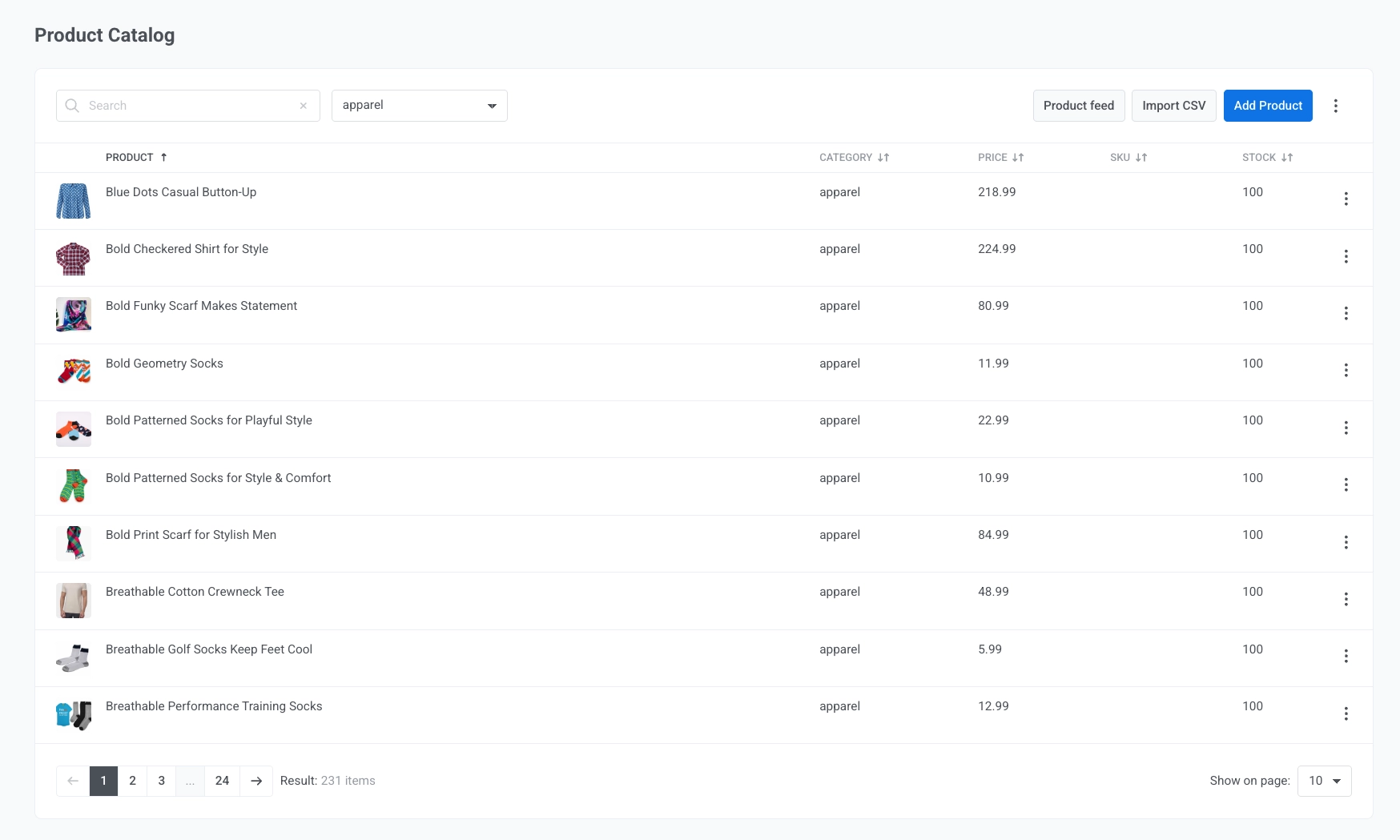Screen dimensions: 1400x840
Task: Sort by Product column ascending arrow
Action: point(163,158)
